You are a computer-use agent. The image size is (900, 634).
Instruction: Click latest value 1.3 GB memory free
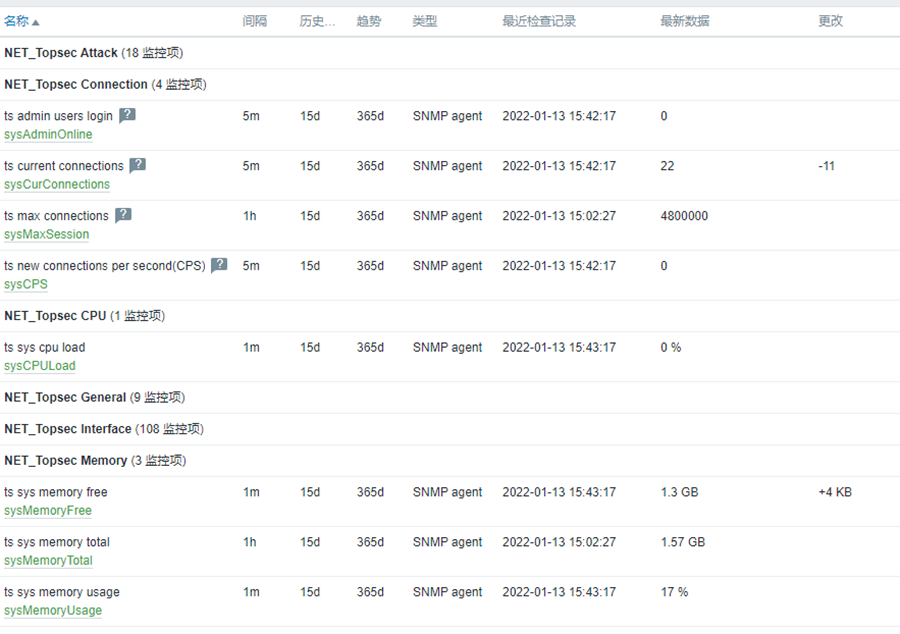[680, 492]
